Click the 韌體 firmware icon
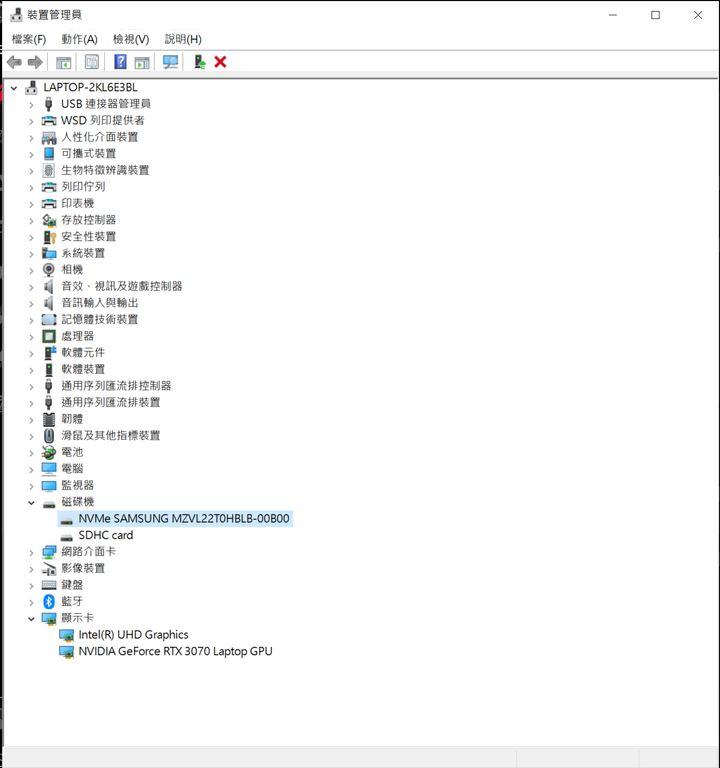Image resolution: width=720 pixels, height=768 pixels. pos(49,419)
